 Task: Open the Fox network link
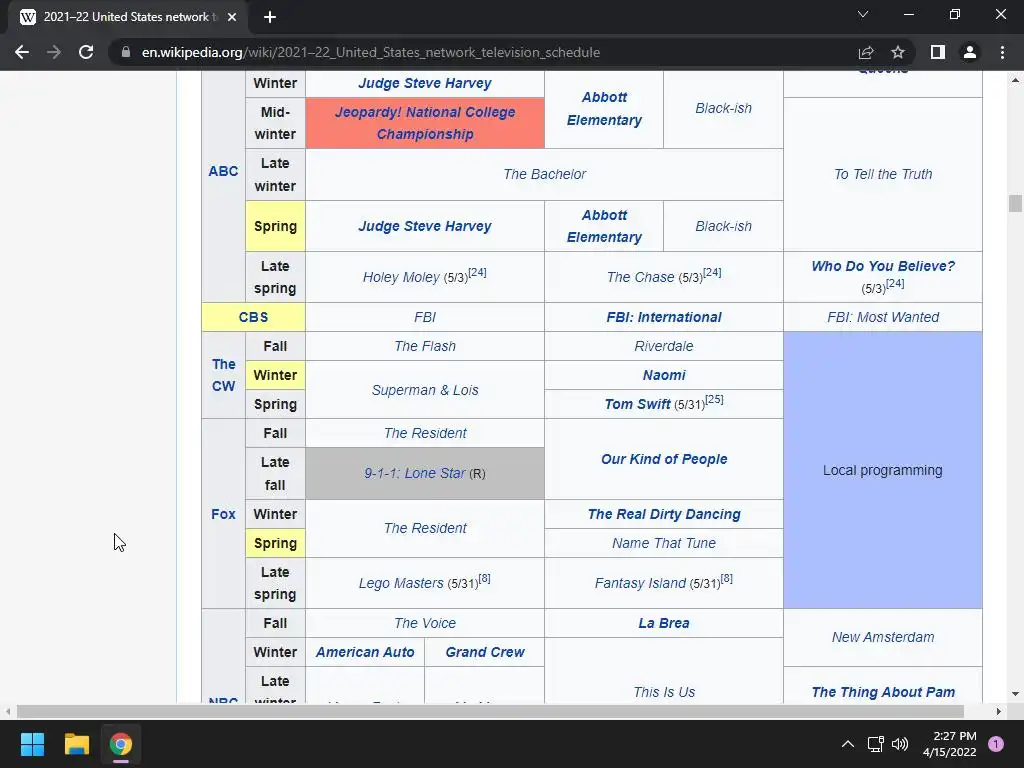[223, 514]
